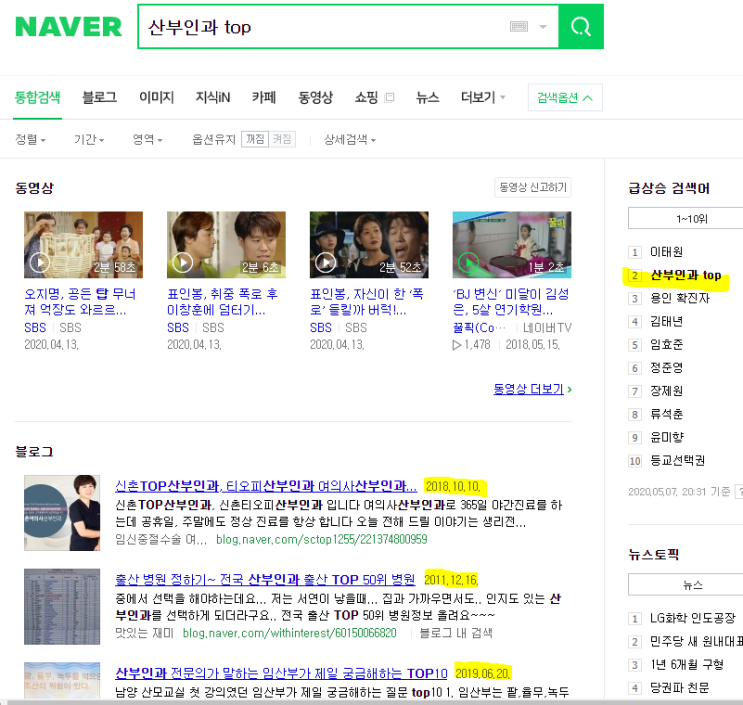Click the 동영상 신고하기 button
Viewport: 743px width, 705px height.
tap(533, 187)
